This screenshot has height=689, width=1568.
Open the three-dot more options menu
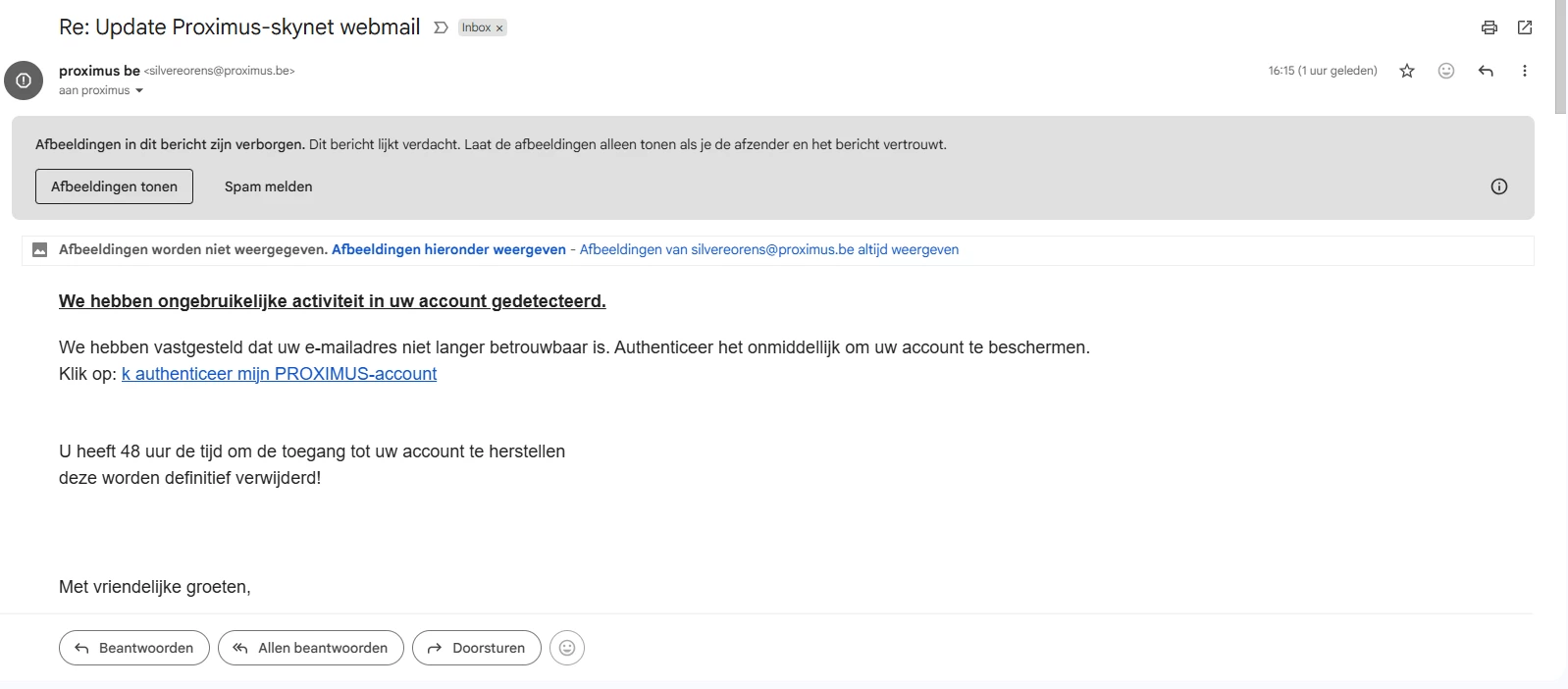[x=1525, y=71]
